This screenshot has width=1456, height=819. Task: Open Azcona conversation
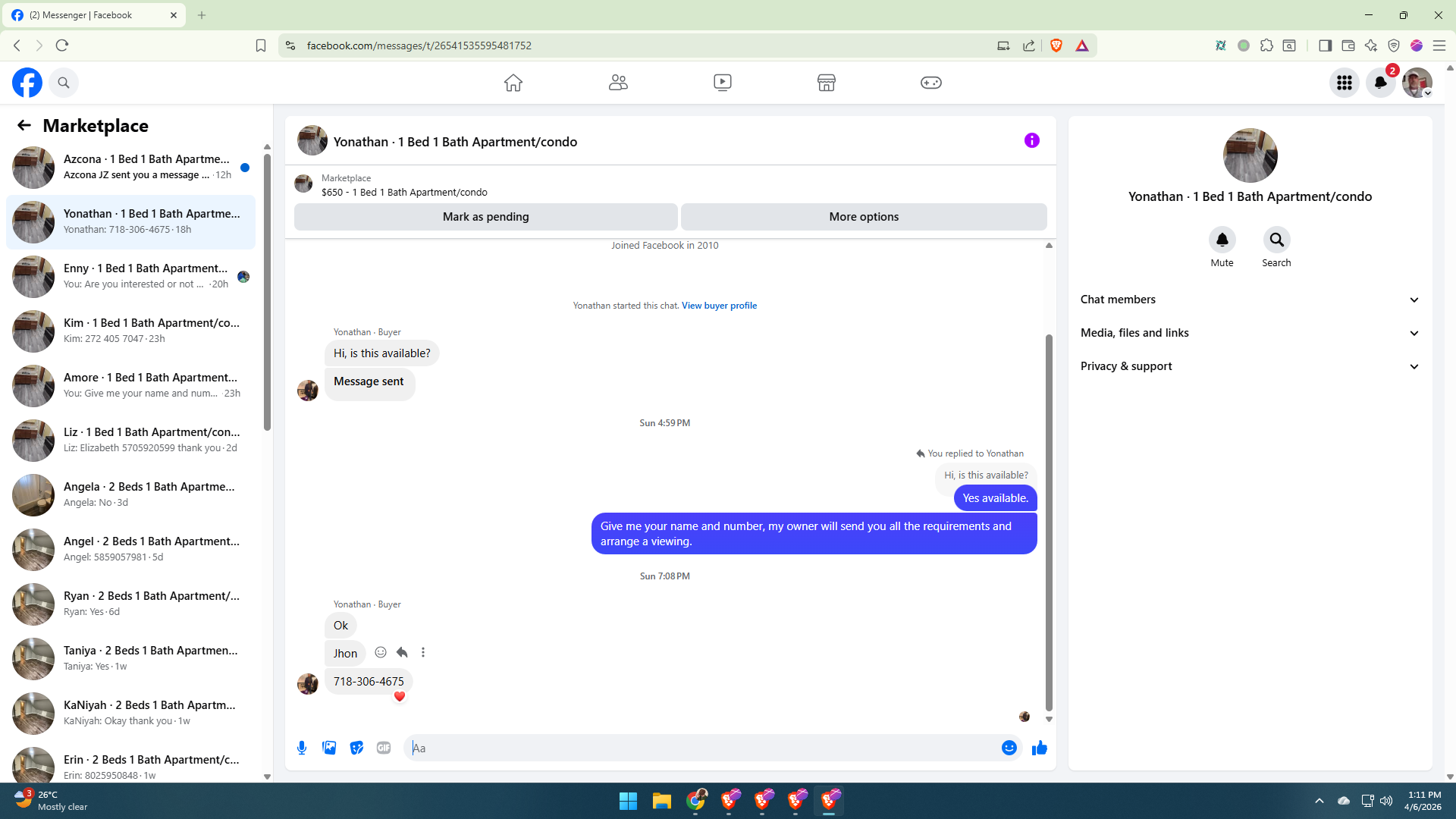point(130,168)
